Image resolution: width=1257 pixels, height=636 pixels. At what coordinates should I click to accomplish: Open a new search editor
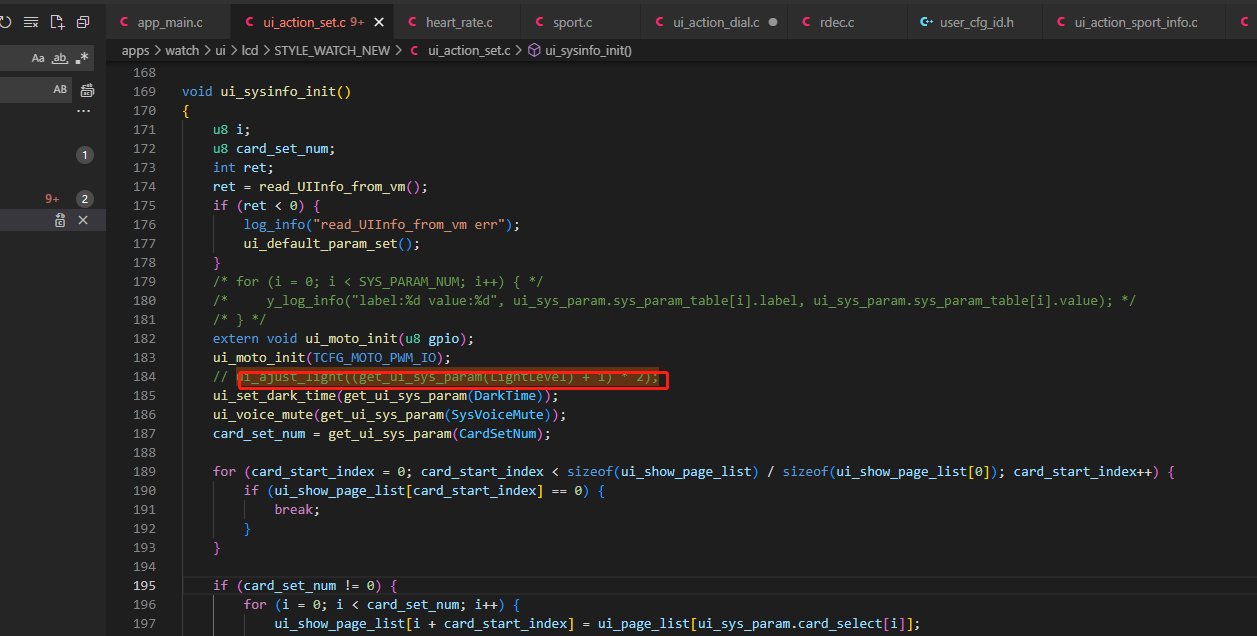pyautogui.click(x=57, y=21)
